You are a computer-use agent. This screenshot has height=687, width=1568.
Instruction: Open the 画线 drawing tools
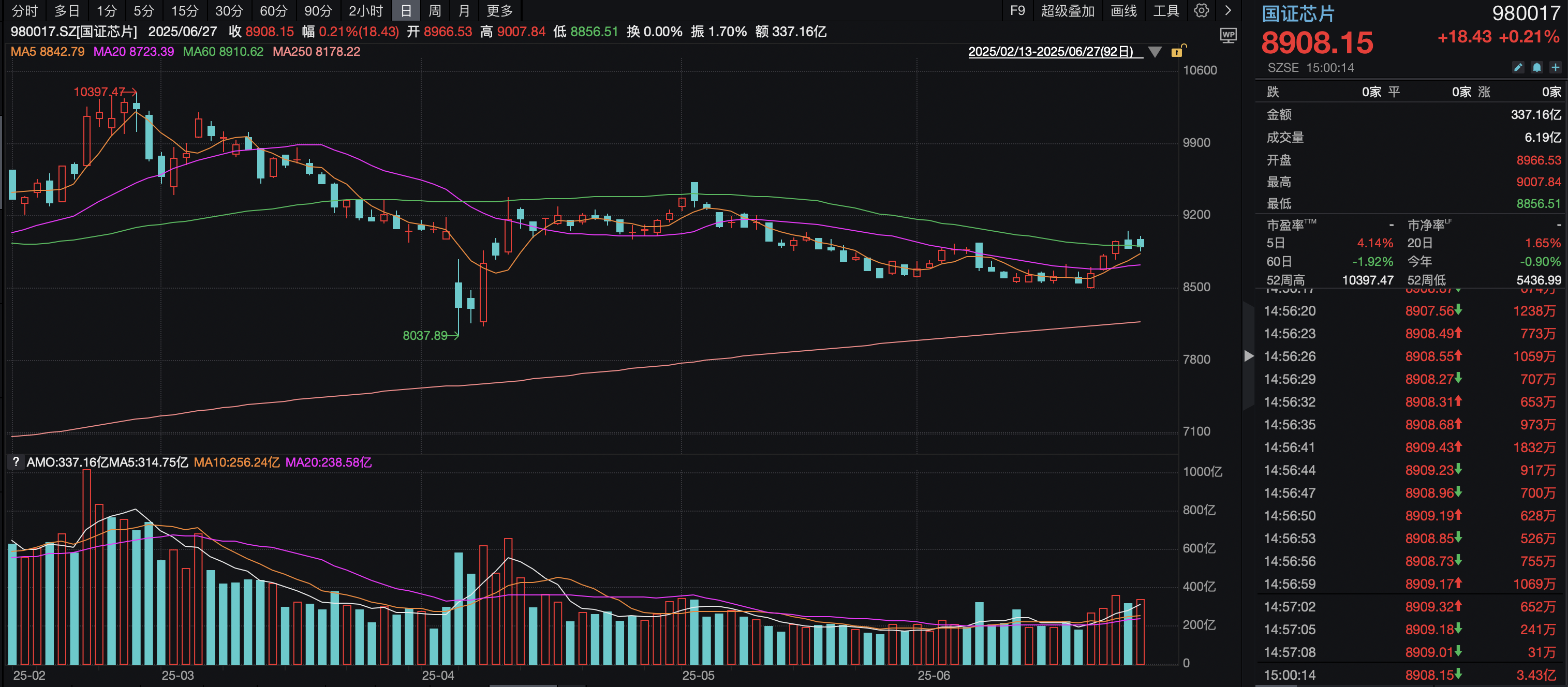1123,10
